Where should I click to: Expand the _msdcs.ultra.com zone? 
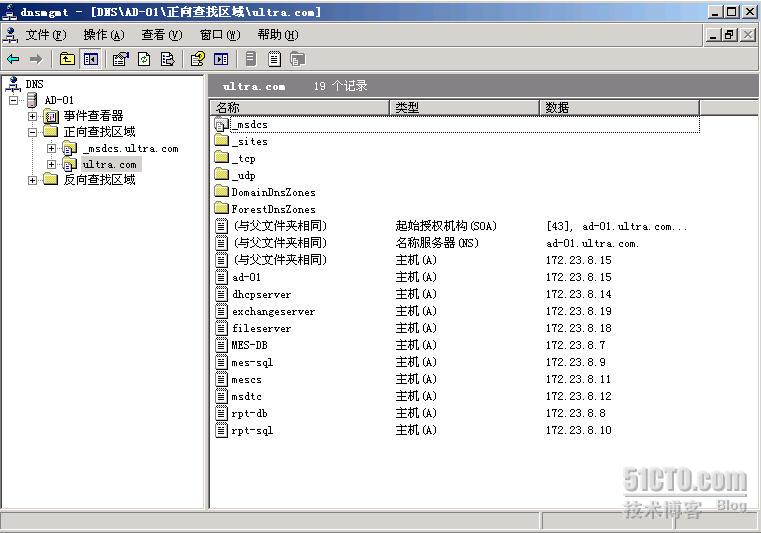[51, 148]
